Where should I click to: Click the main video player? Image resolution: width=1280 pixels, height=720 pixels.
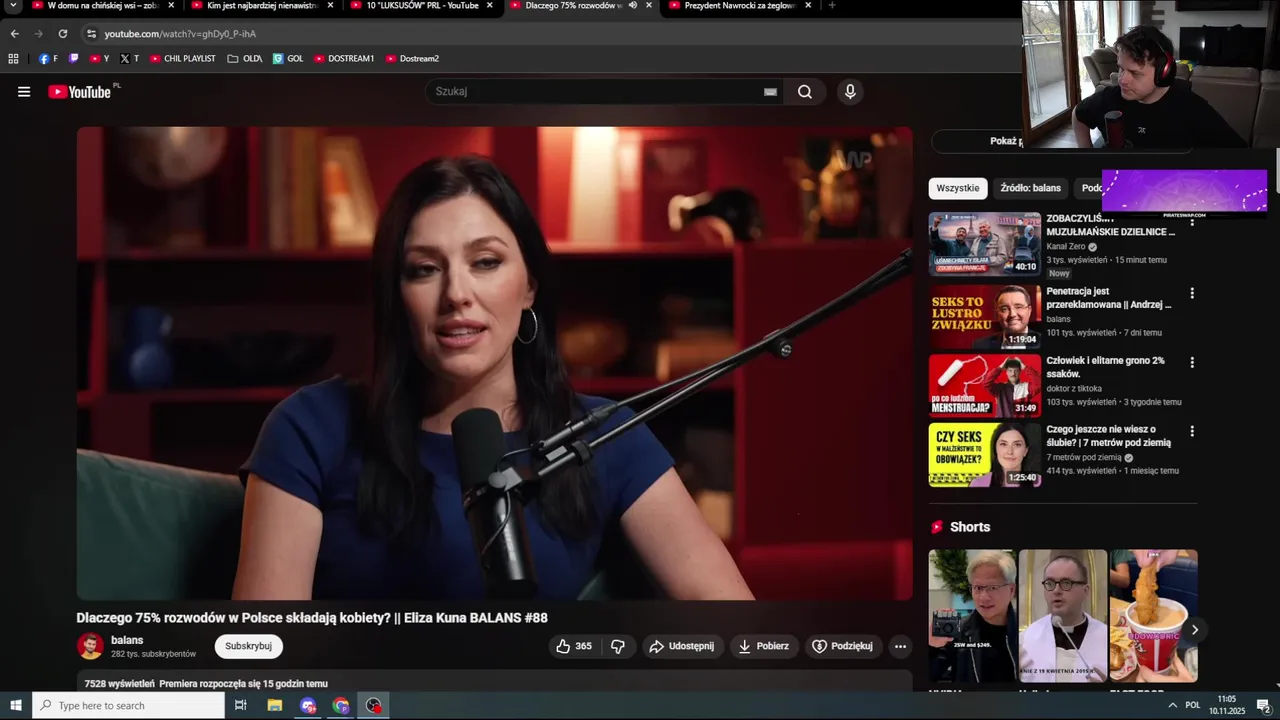click(495, 363)
